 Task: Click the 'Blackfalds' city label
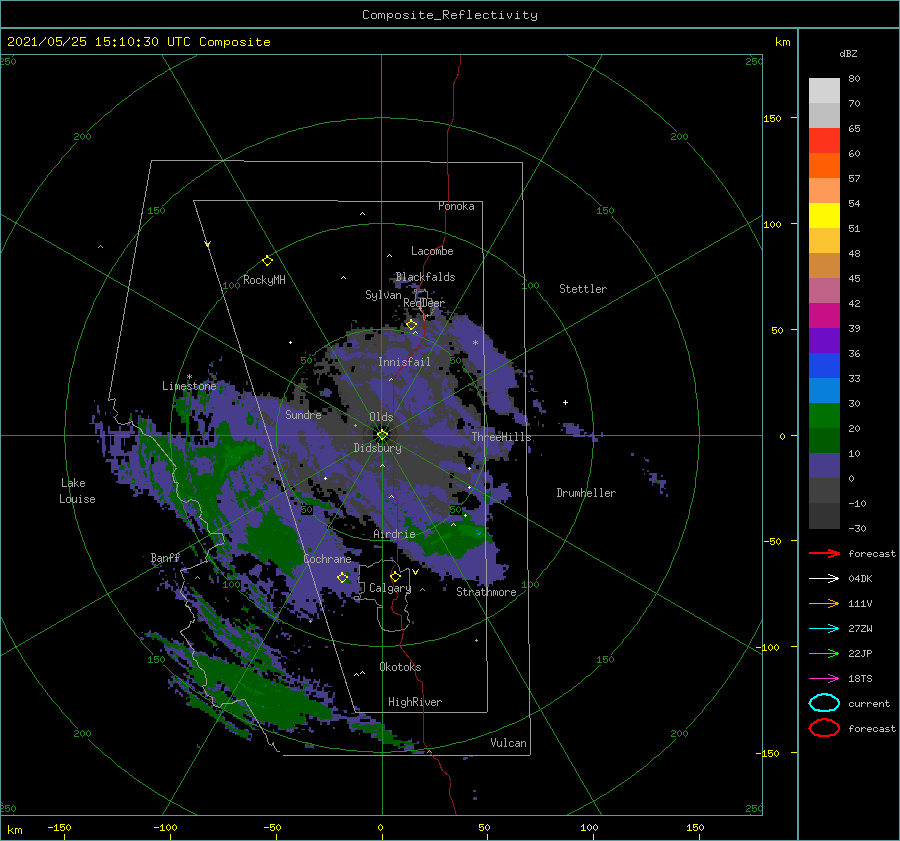click(x=425, y=277)
